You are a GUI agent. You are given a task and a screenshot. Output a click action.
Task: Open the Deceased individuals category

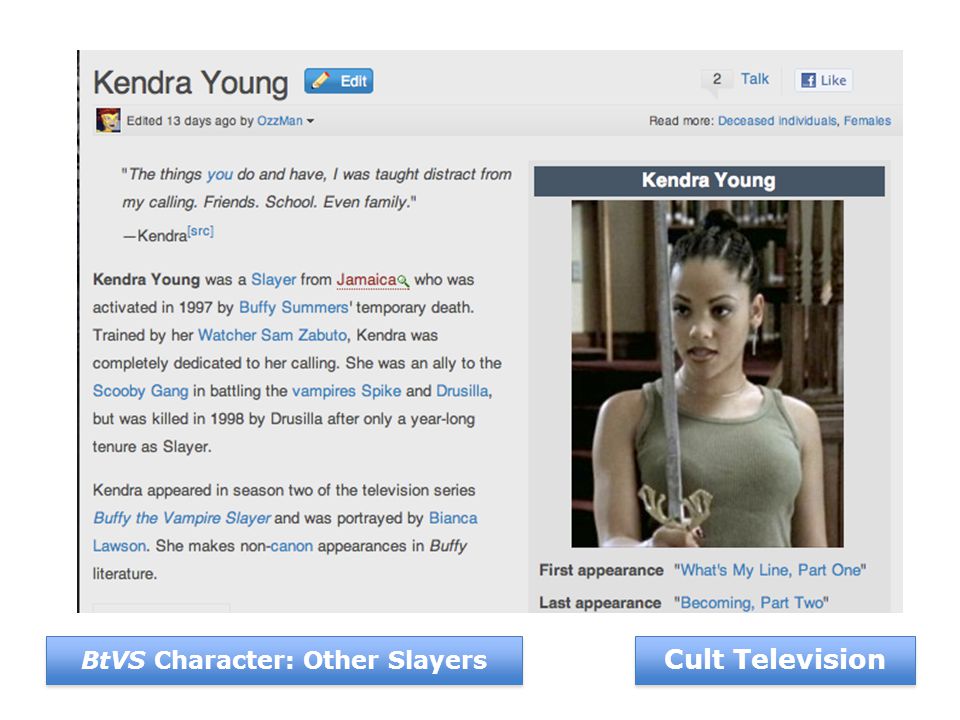pyautogui.click(x=777, y=121)
